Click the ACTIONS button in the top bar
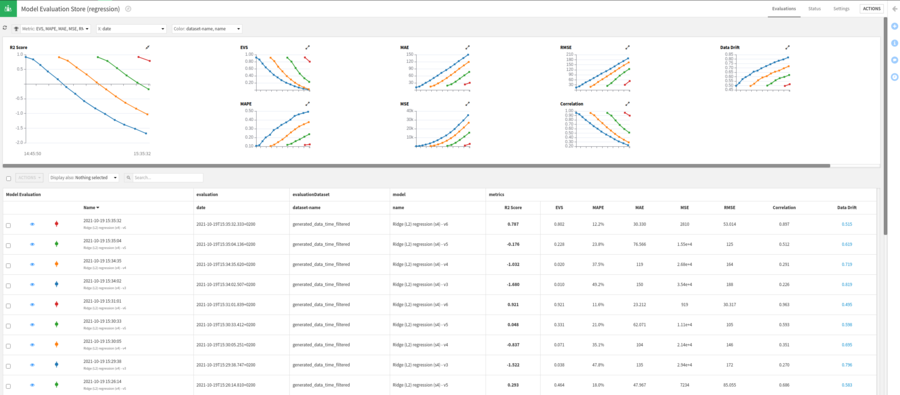 [871, 9]
